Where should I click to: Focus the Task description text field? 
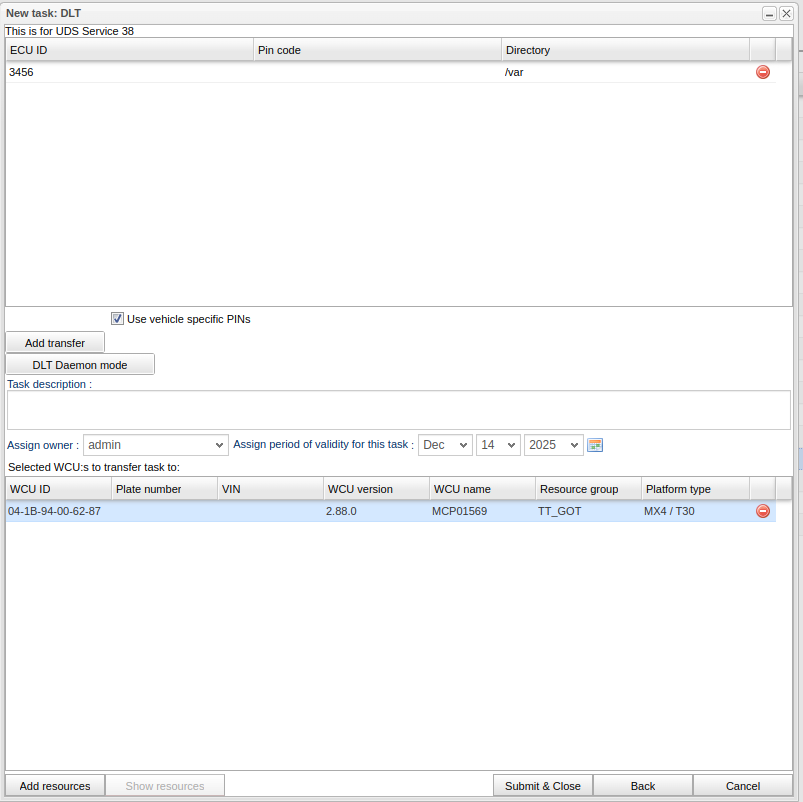pos(398,410)
